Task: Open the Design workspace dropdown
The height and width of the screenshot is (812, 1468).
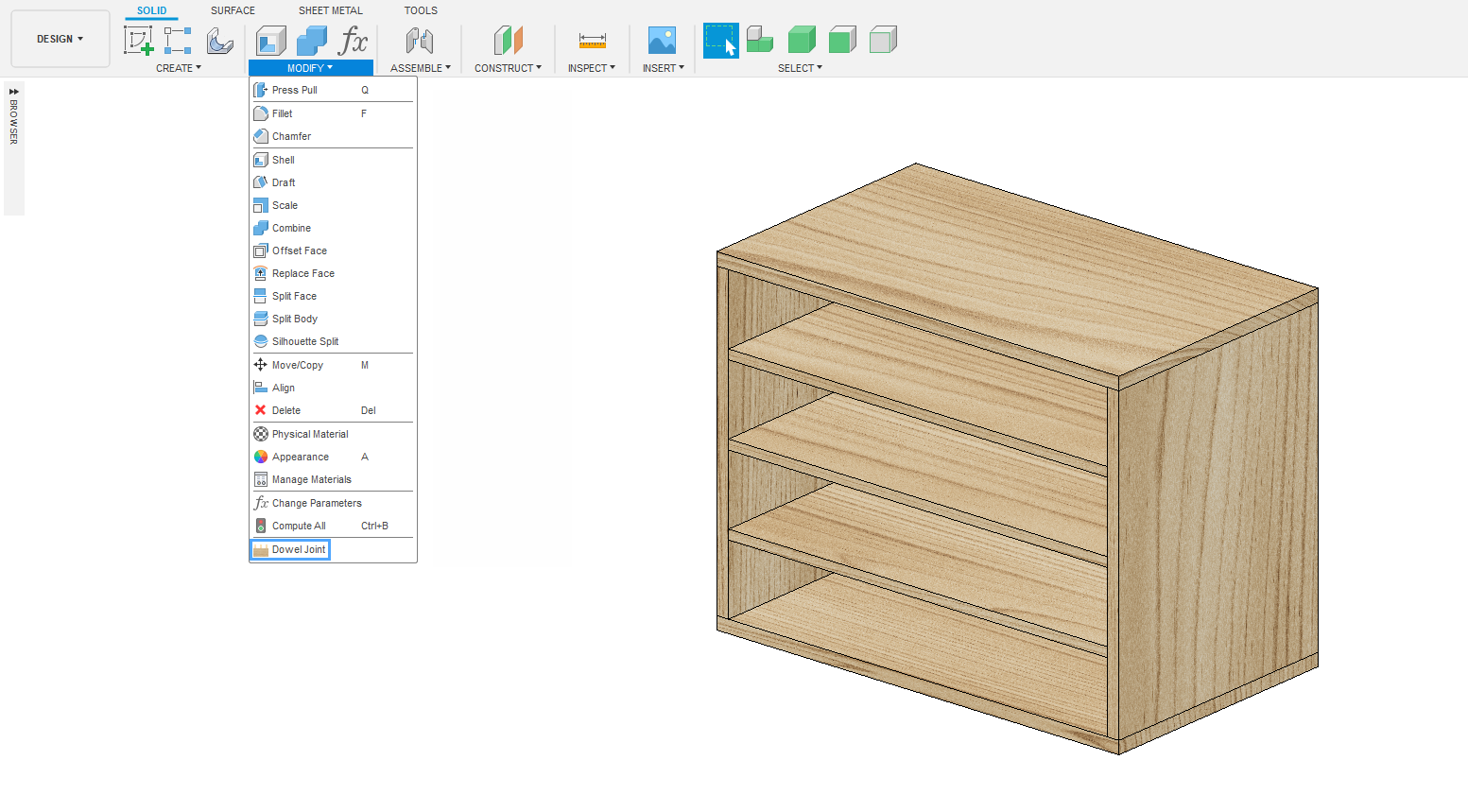Action: point(60,39)
